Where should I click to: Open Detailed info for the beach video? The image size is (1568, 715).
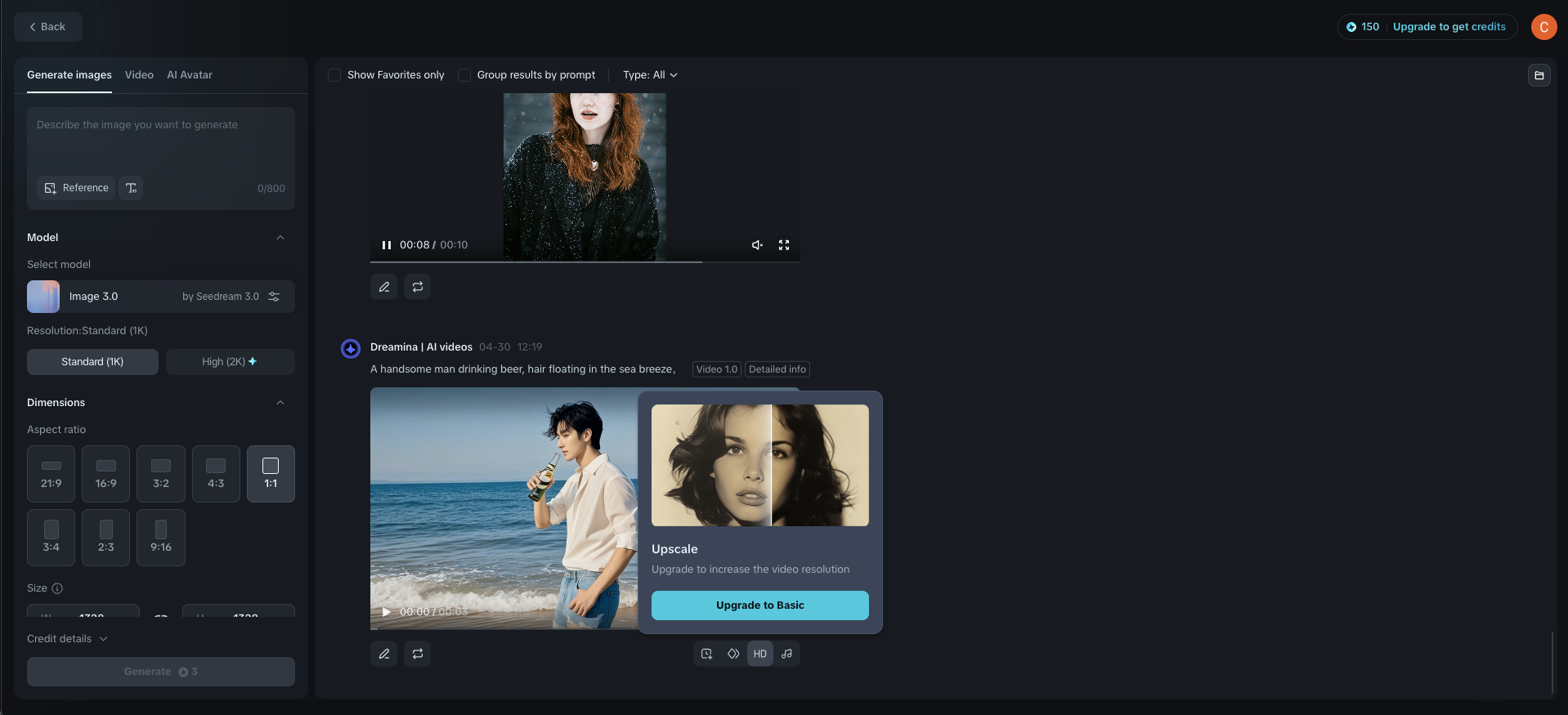click(777, 369)
